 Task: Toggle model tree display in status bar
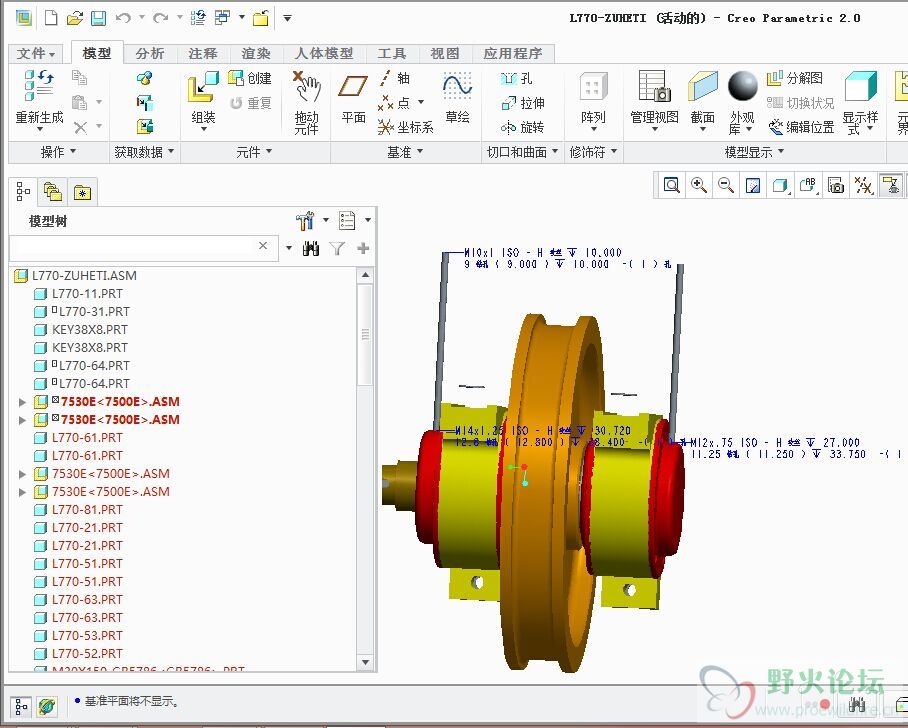(x=21, y=707)
